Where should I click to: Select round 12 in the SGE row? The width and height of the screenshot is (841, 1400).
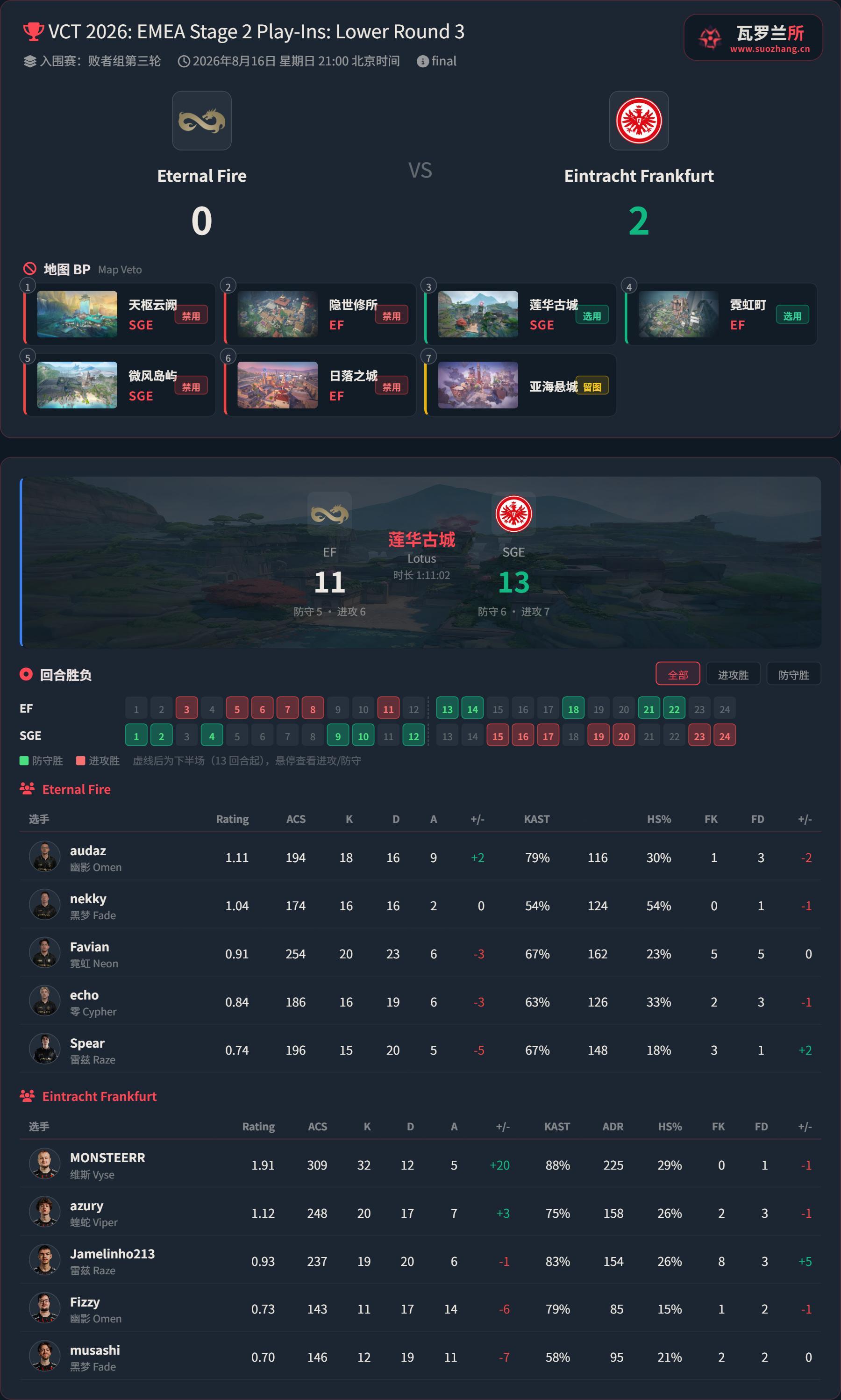(x=413, y=736)
